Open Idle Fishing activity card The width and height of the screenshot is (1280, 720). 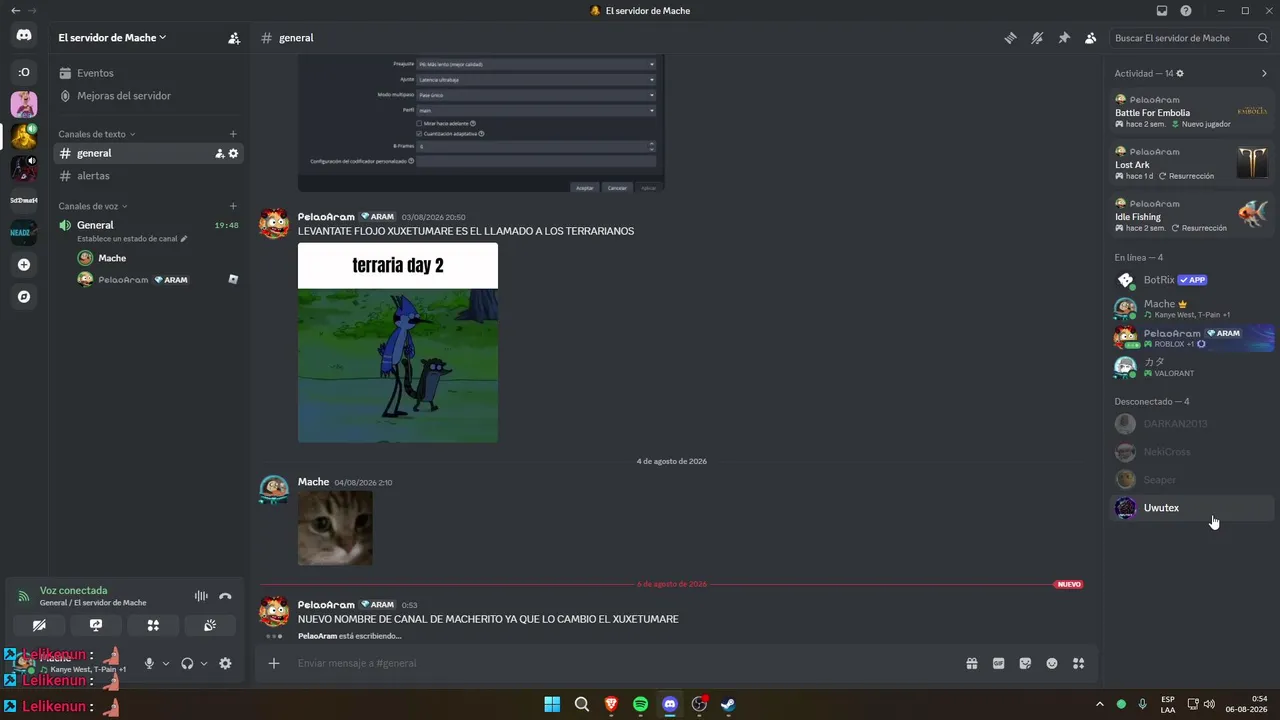click(1191, 216)
